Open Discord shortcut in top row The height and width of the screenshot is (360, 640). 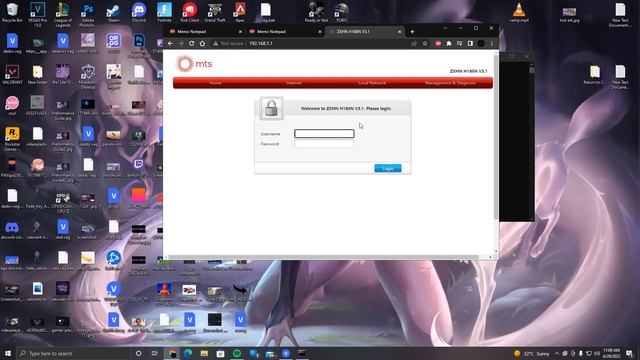point(139,13)
